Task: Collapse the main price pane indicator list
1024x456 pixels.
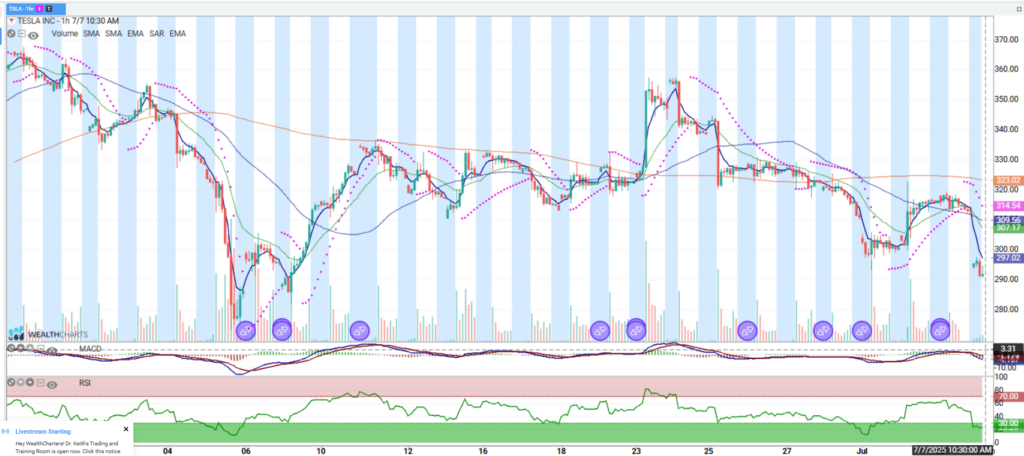Action: click(22, 33)
